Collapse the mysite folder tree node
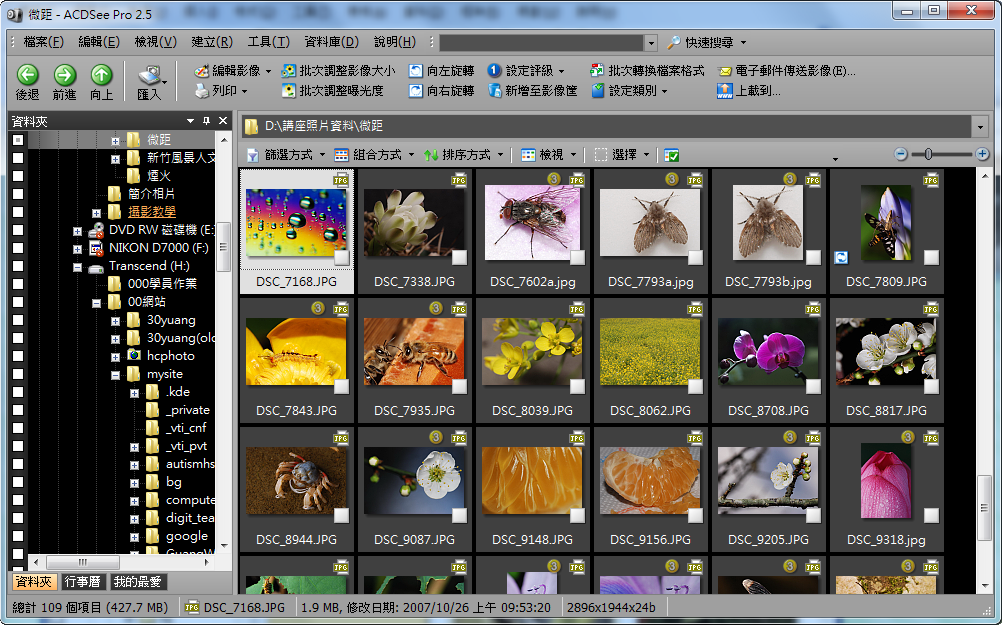The height and width of the screenshot is (625, 1003). [x=116, y=374]
